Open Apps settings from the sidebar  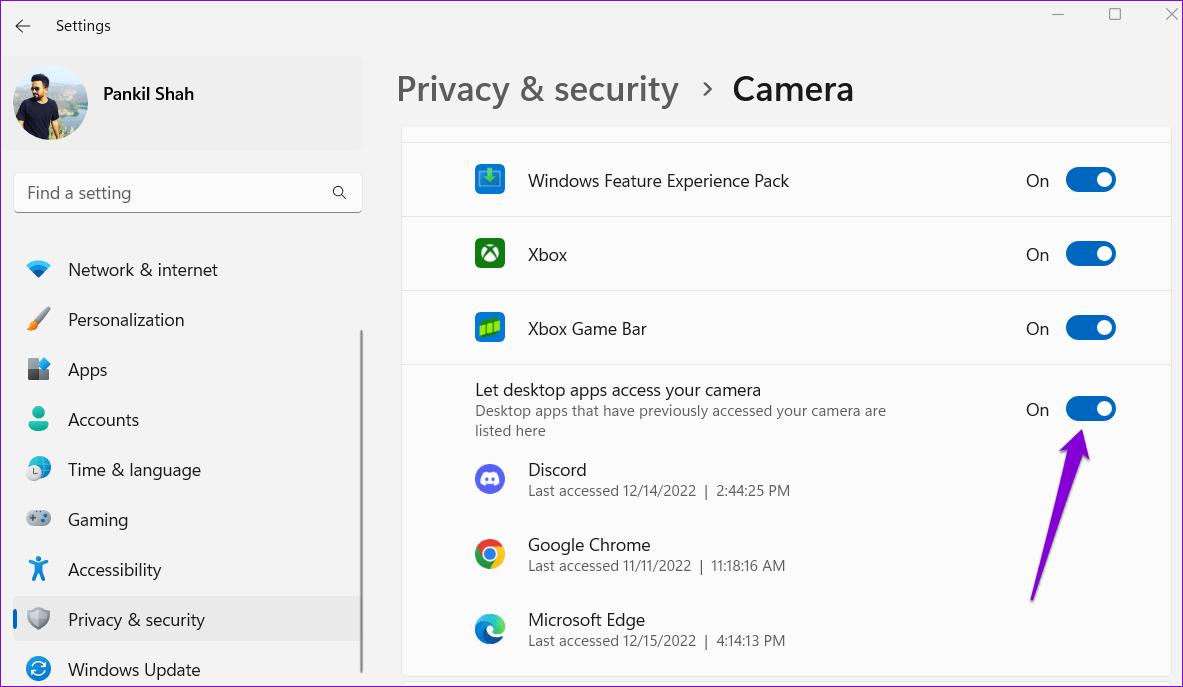87,369
